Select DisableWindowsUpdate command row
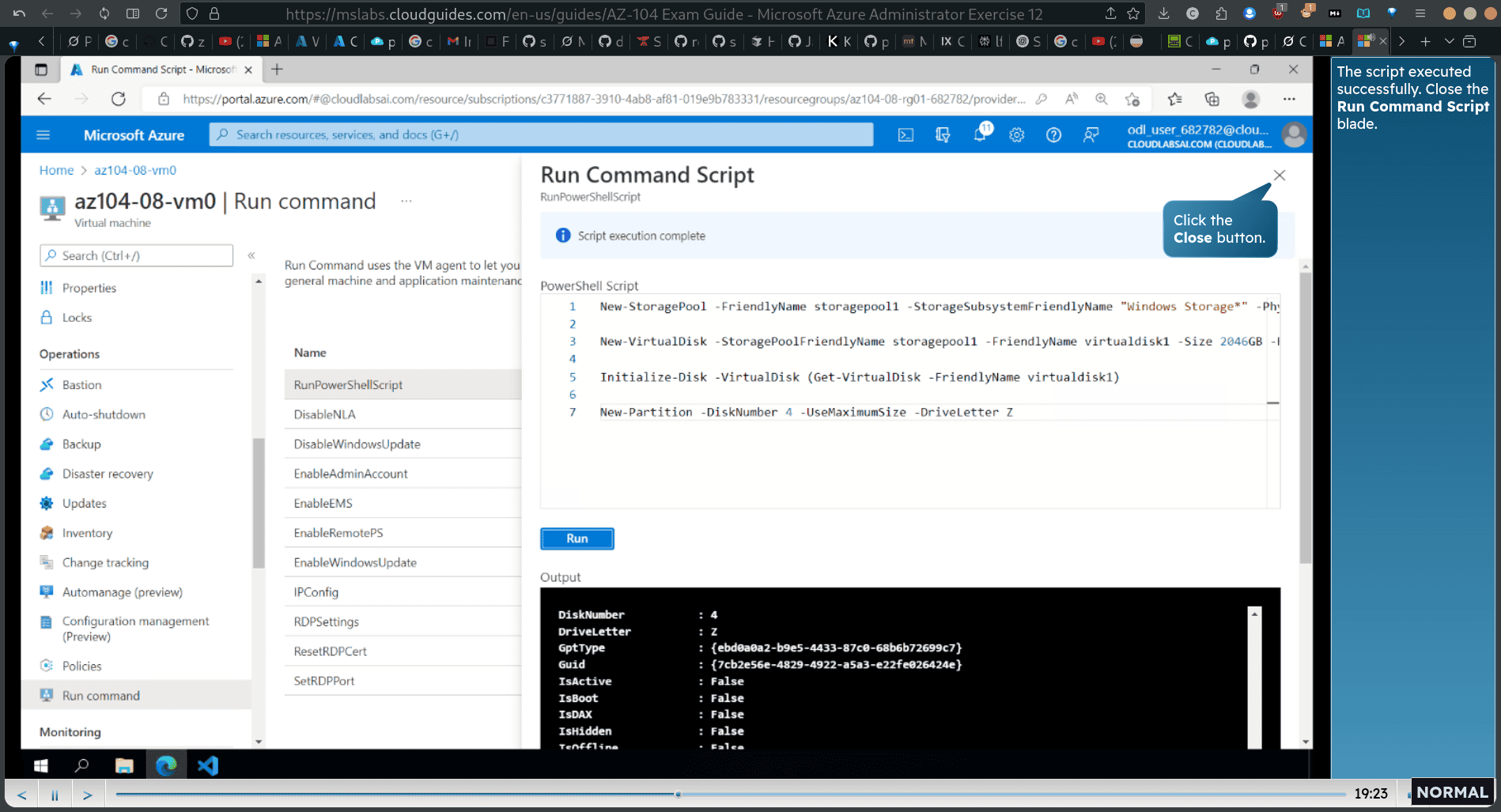This screenshot has width=1501, height=812. [403, 444]
